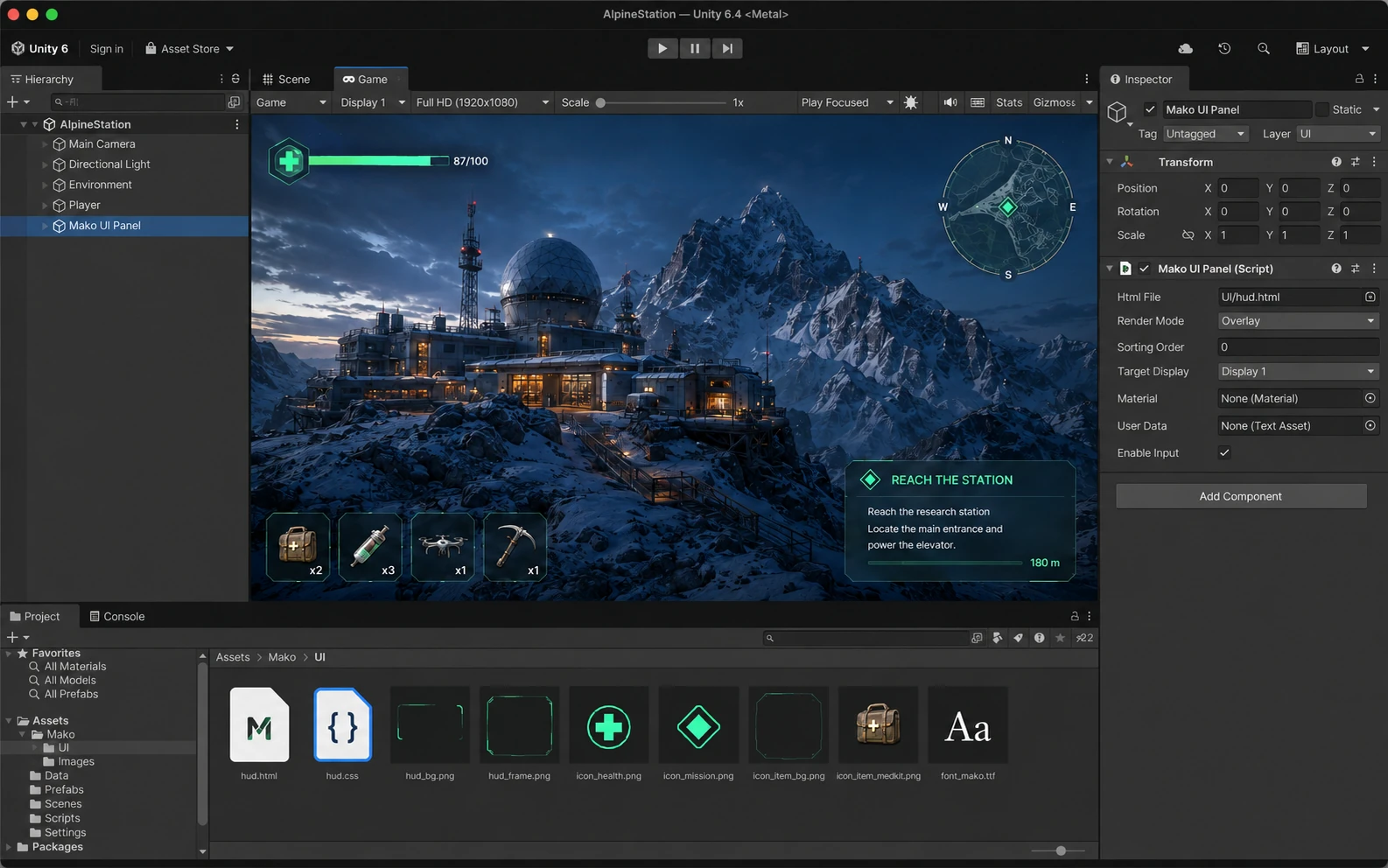Click the Unity 6 logo button
Screen dimensions: 1388x868
40,48
